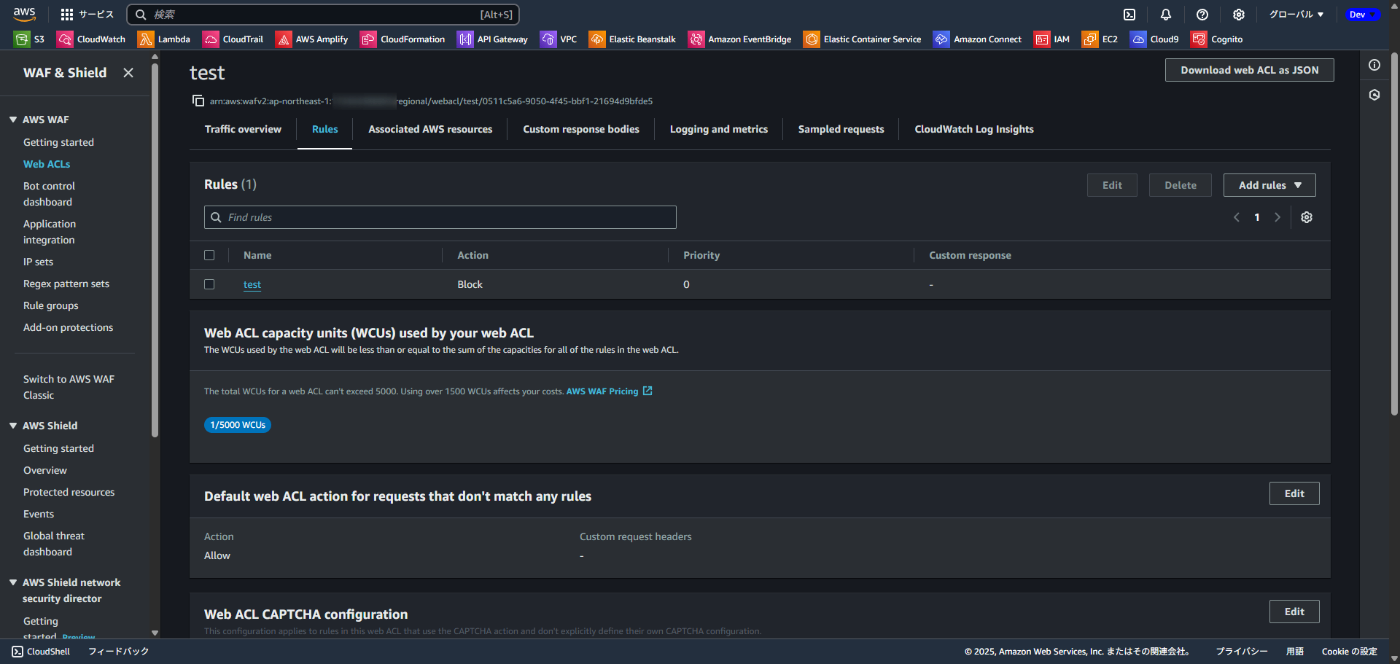
Task: Edit the Web ACL CAPTCHA configuration
Action: point(1294,611)
